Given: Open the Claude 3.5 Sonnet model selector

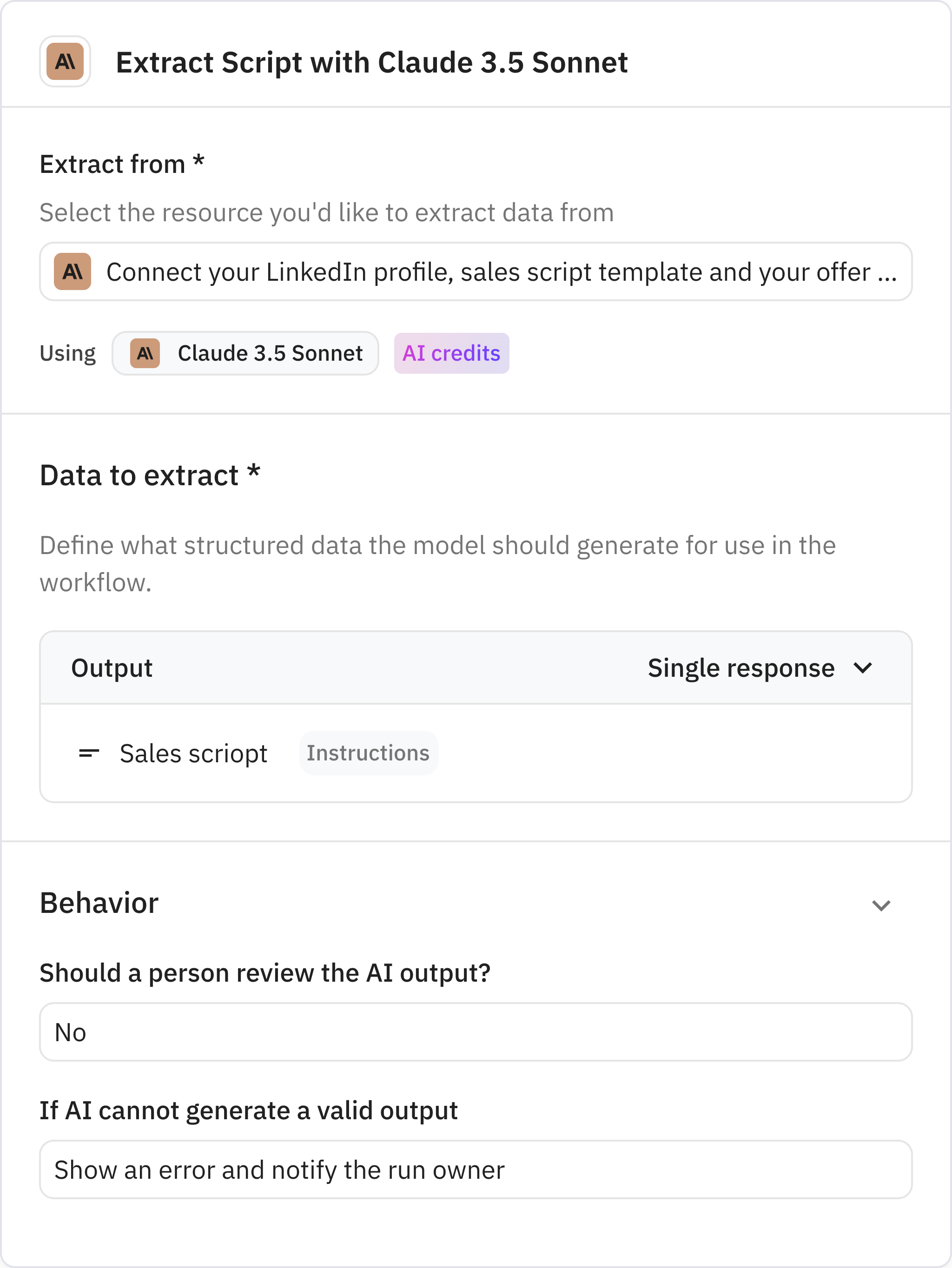Looking at the screenshot, I should coord(245,353).
